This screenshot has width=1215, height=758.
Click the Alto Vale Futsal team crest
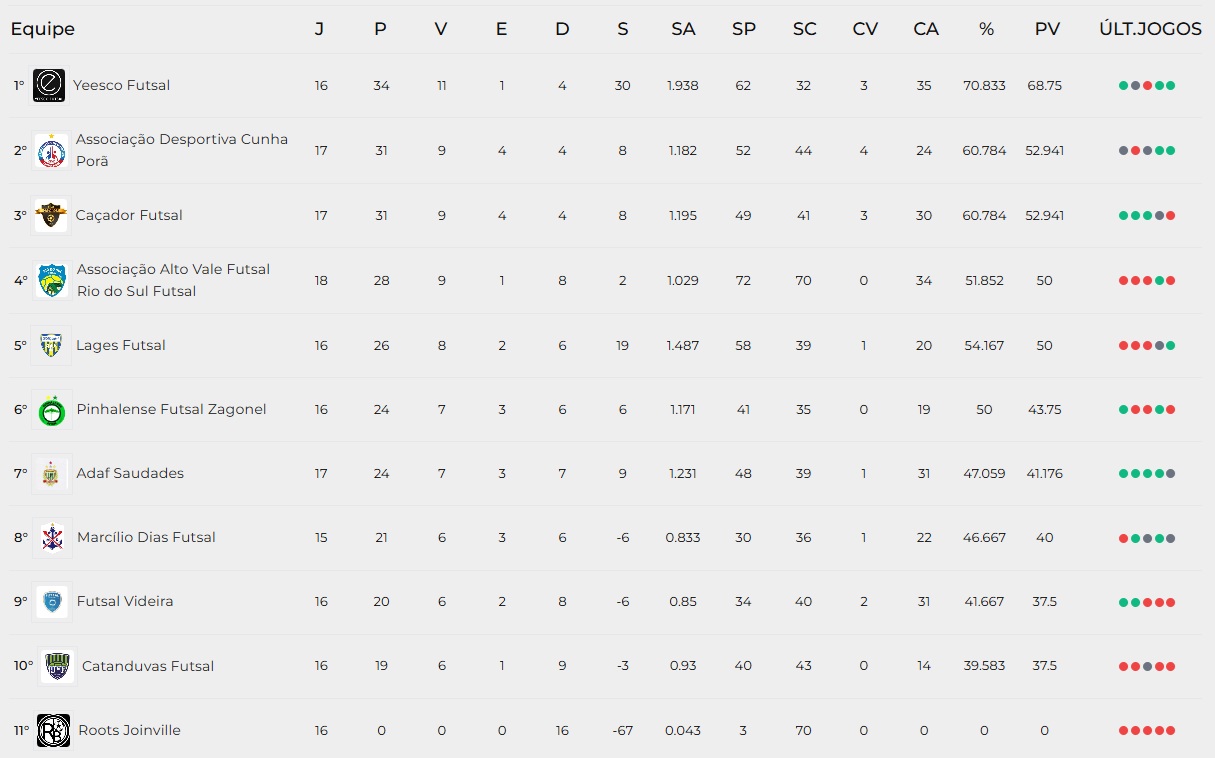(x=51, y=280)
